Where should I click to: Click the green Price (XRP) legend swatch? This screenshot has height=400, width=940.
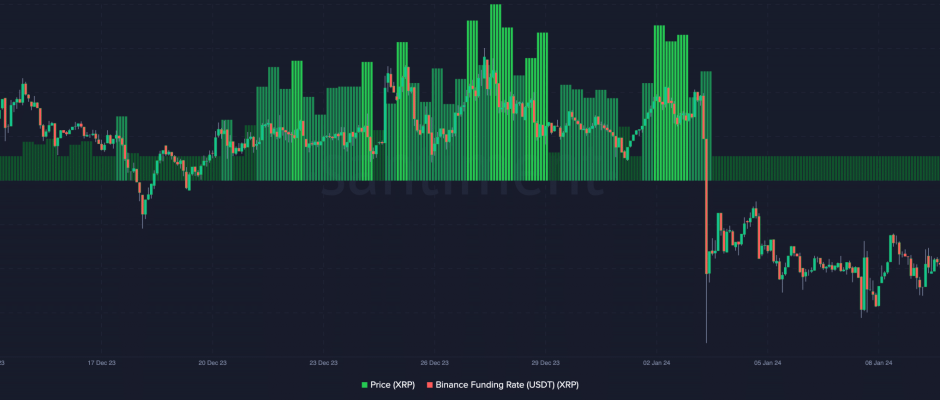click(x=363, y=384)
